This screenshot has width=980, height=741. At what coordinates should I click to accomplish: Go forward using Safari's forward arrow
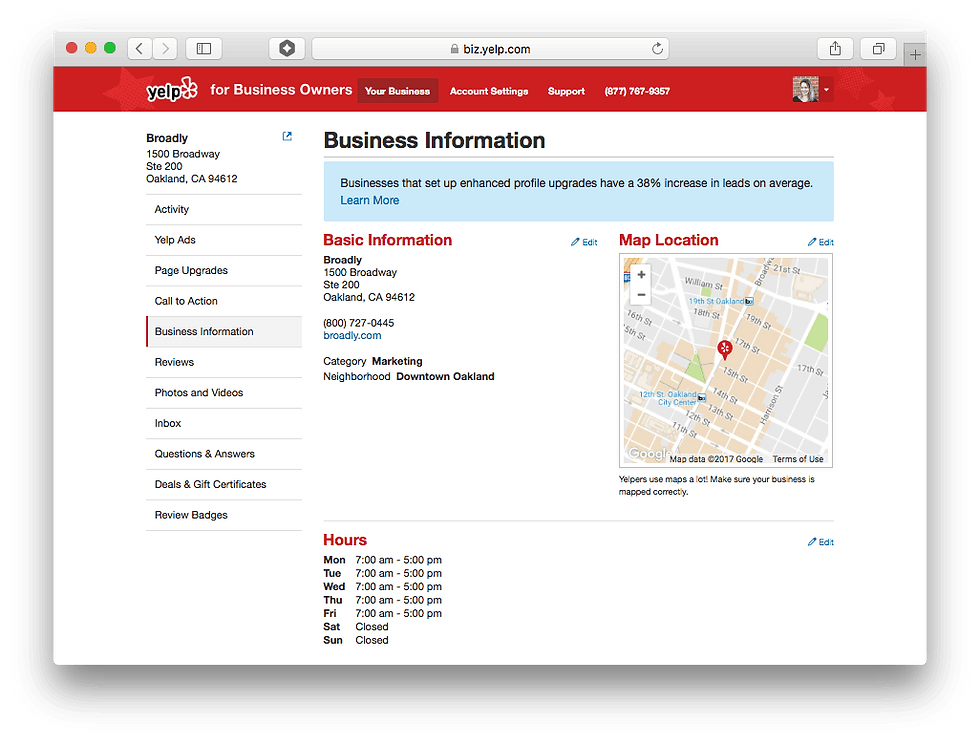[165, 49]
